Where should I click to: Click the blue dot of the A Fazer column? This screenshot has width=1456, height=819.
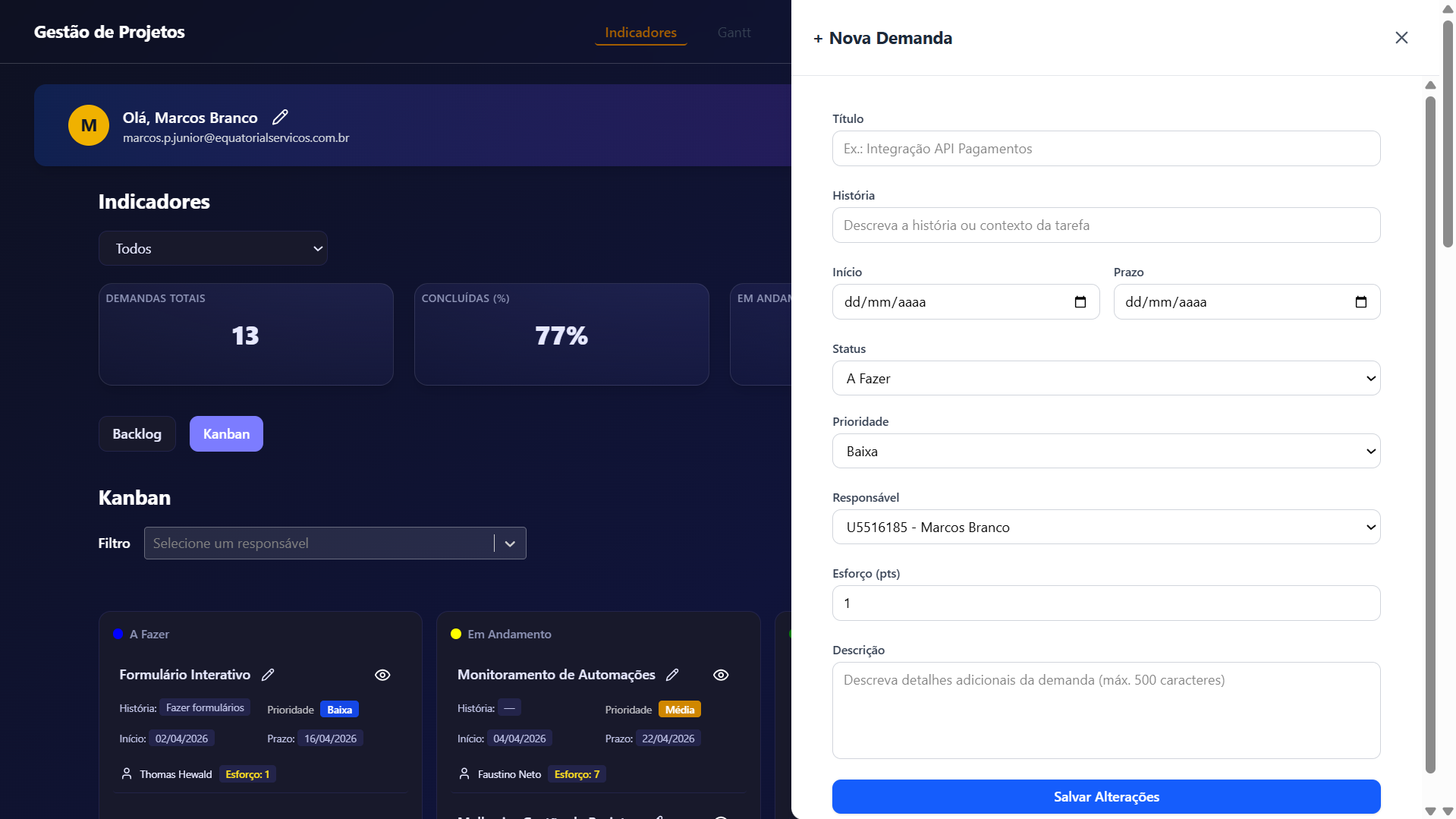pos(118,634)
